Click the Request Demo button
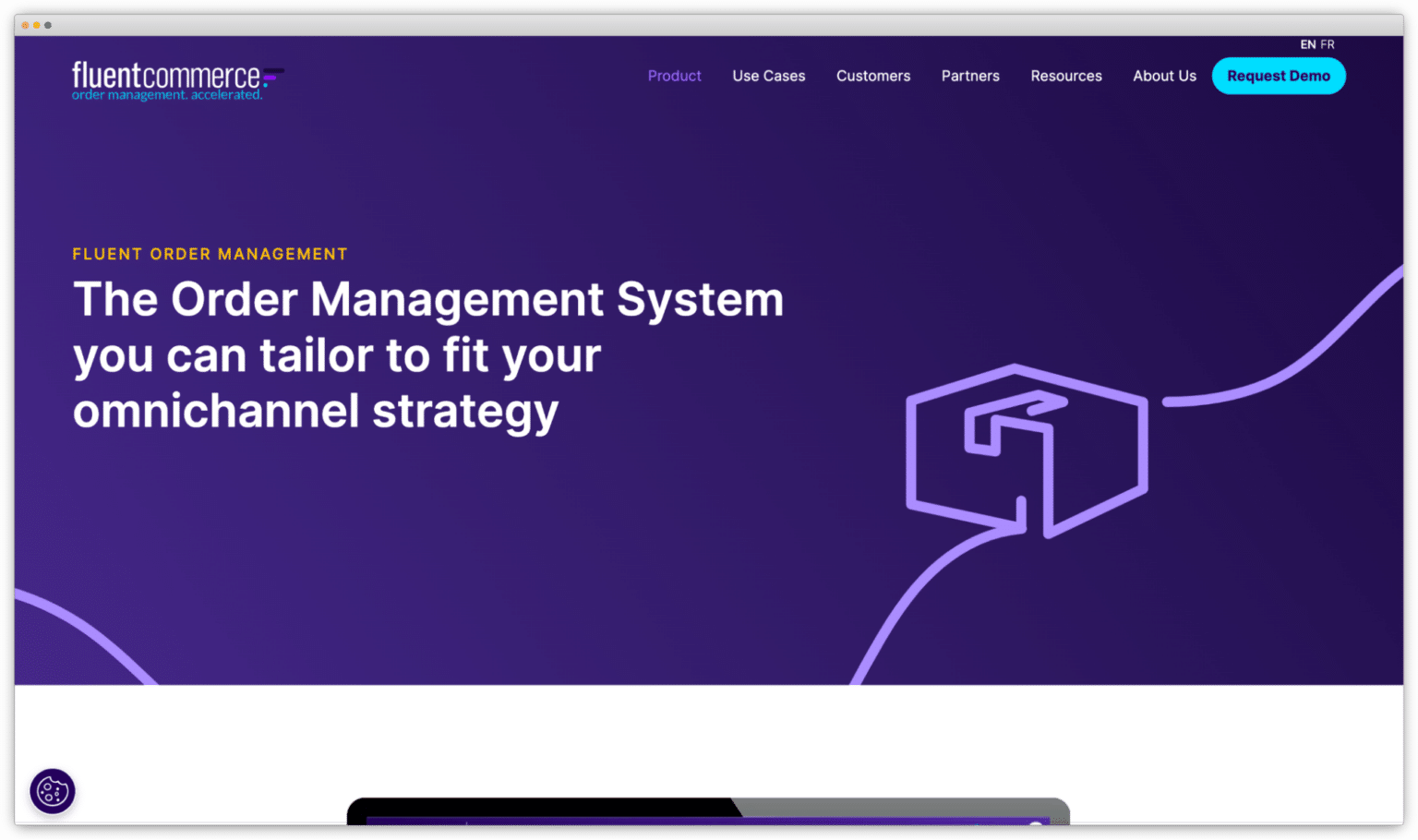The width and height of the screenshot is (1418, 840). pos(1279,76)
